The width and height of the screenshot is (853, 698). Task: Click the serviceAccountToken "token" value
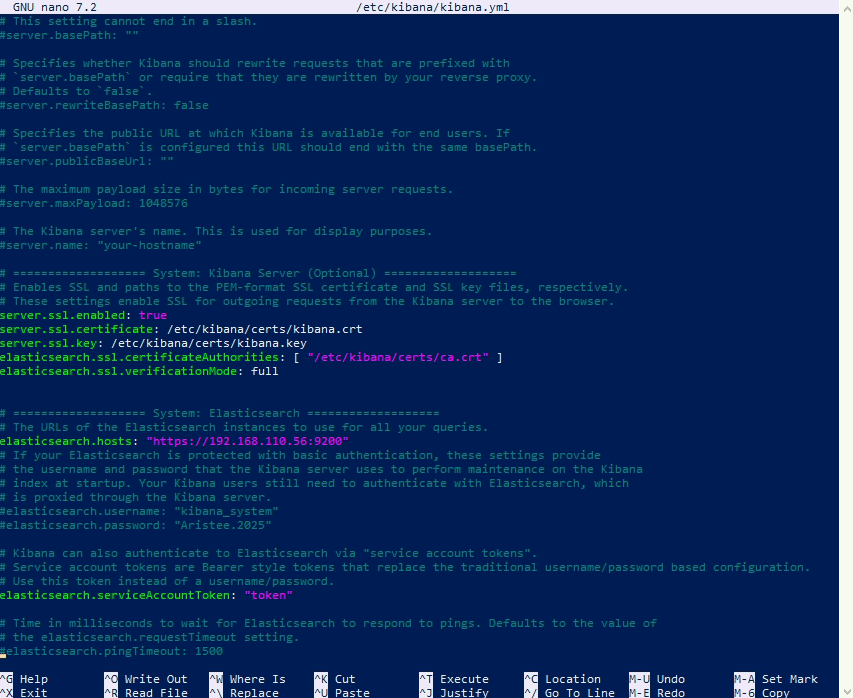pos(268,595)
